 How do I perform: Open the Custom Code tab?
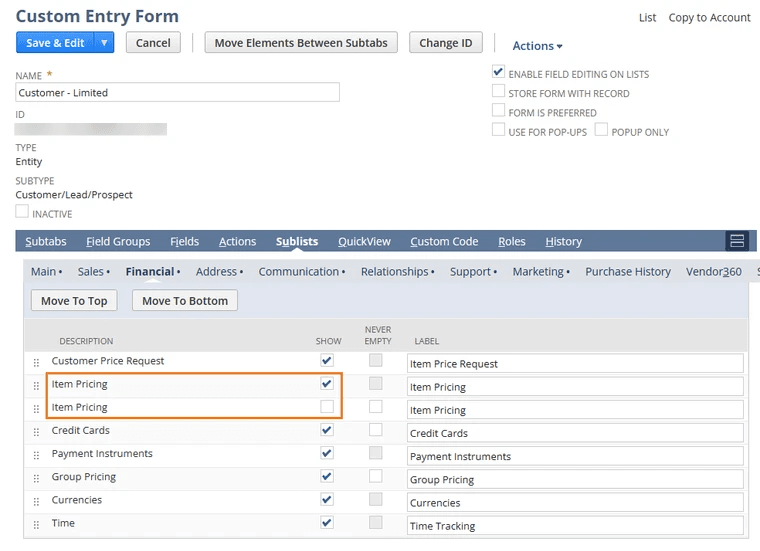[444, 241]
